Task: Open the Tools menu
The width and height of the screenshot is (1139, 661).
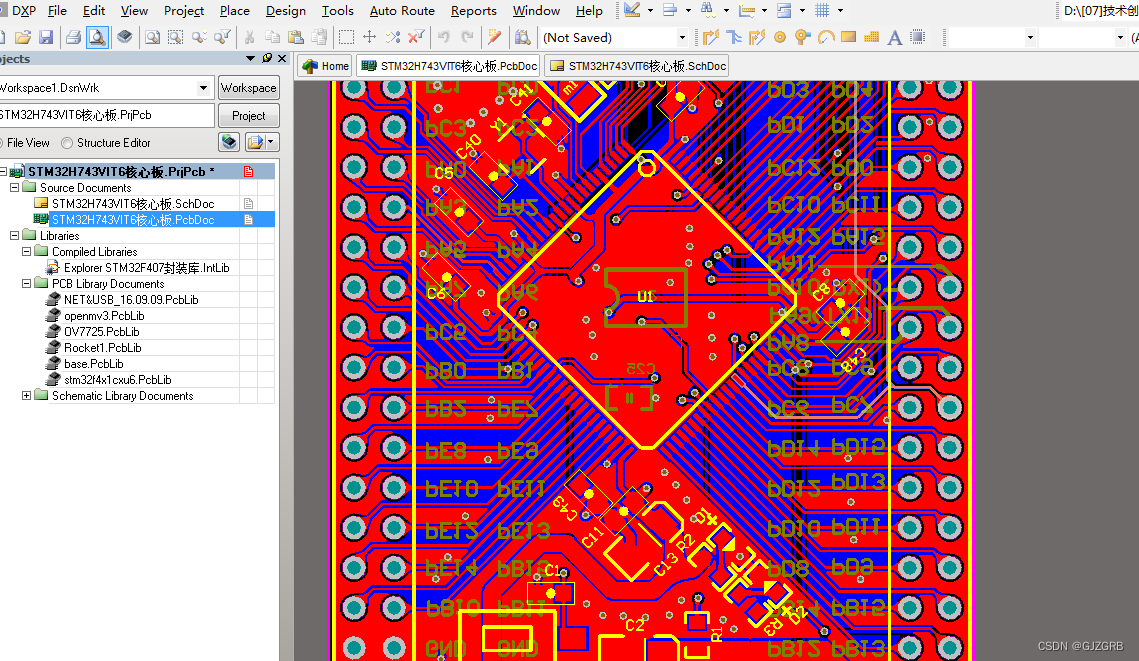Action: [337, 11]
